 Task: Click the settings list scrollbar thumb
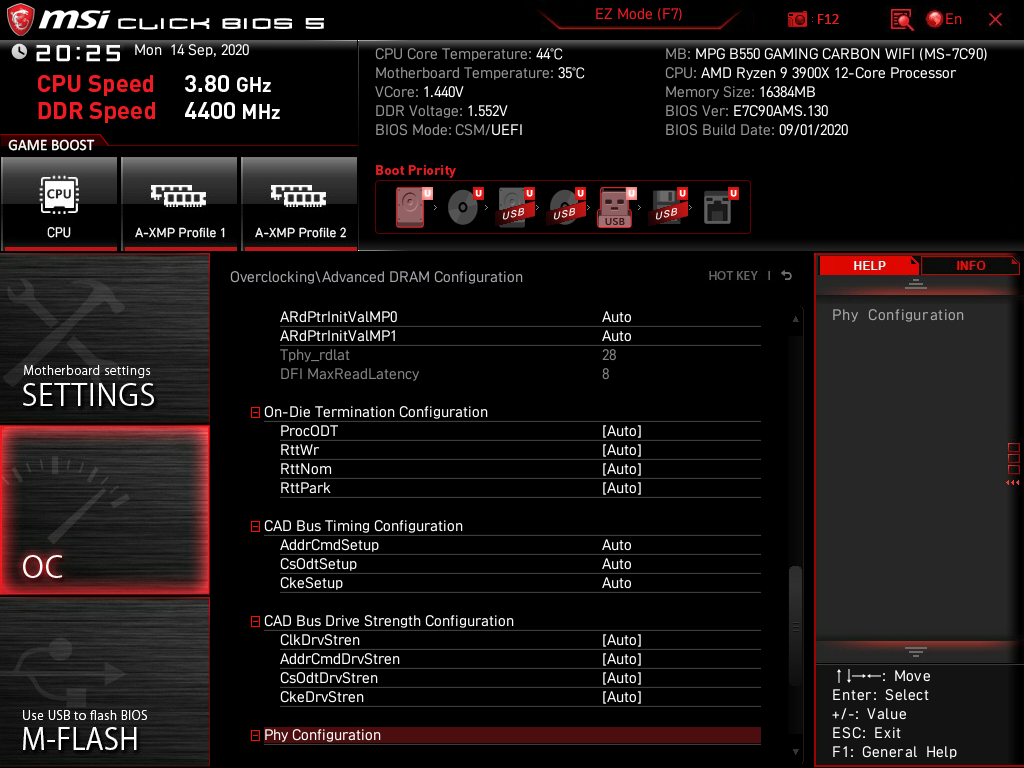[x=795, y=626]
